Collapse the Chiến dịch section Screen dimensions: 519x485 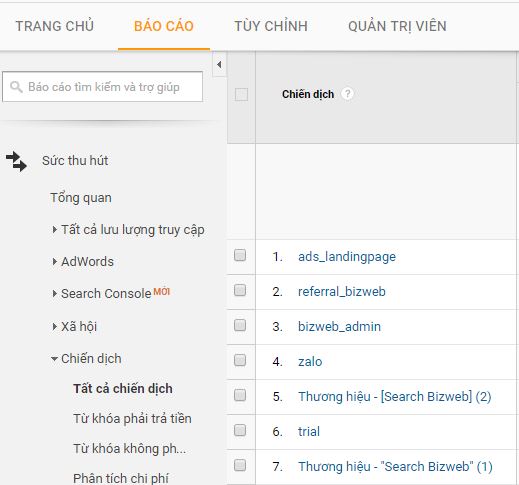tap(54, 359)
